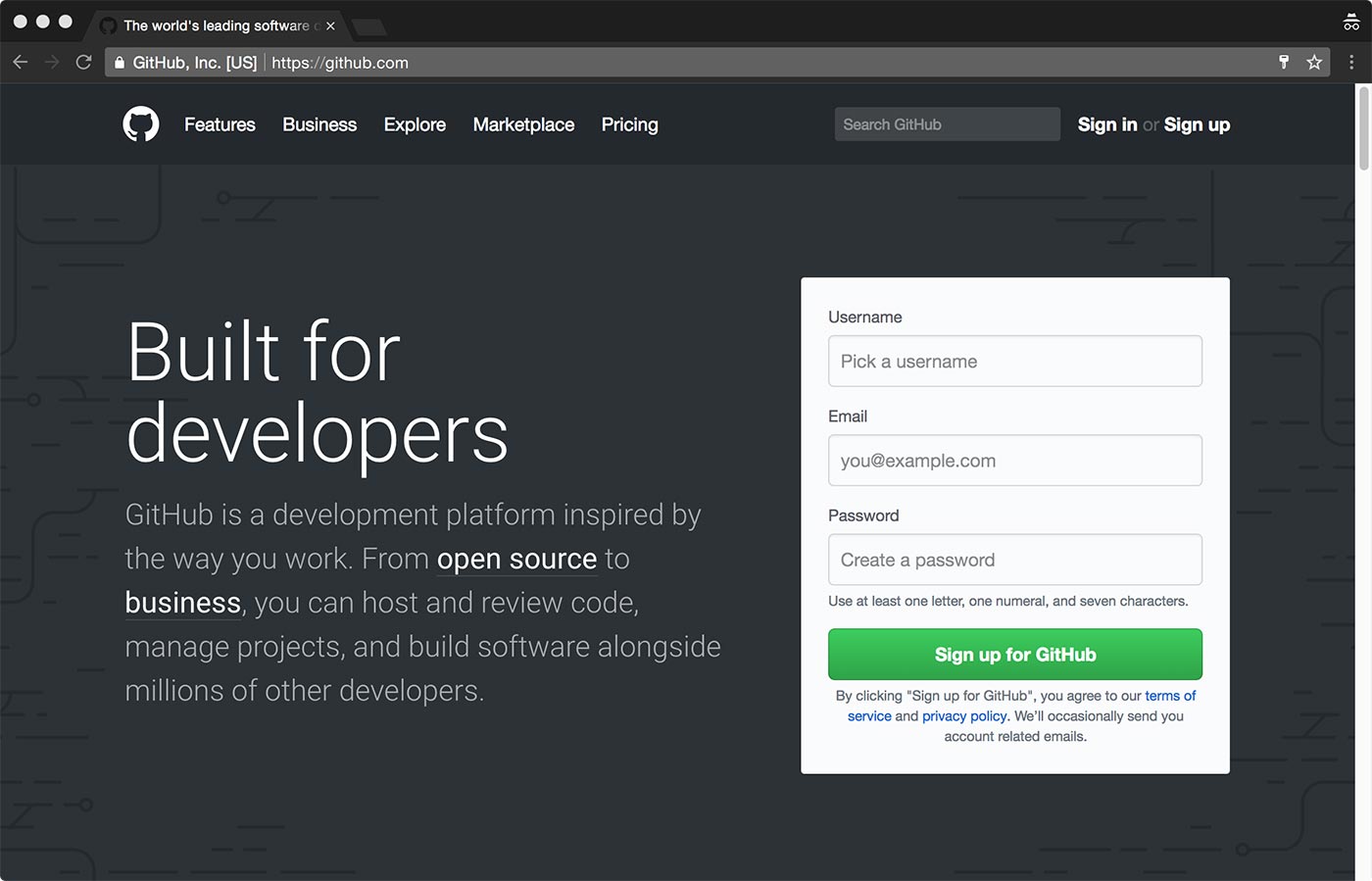Click the Email field label
The height and width of the screenshot is (881, 1372).
click(x=848, y=416)
